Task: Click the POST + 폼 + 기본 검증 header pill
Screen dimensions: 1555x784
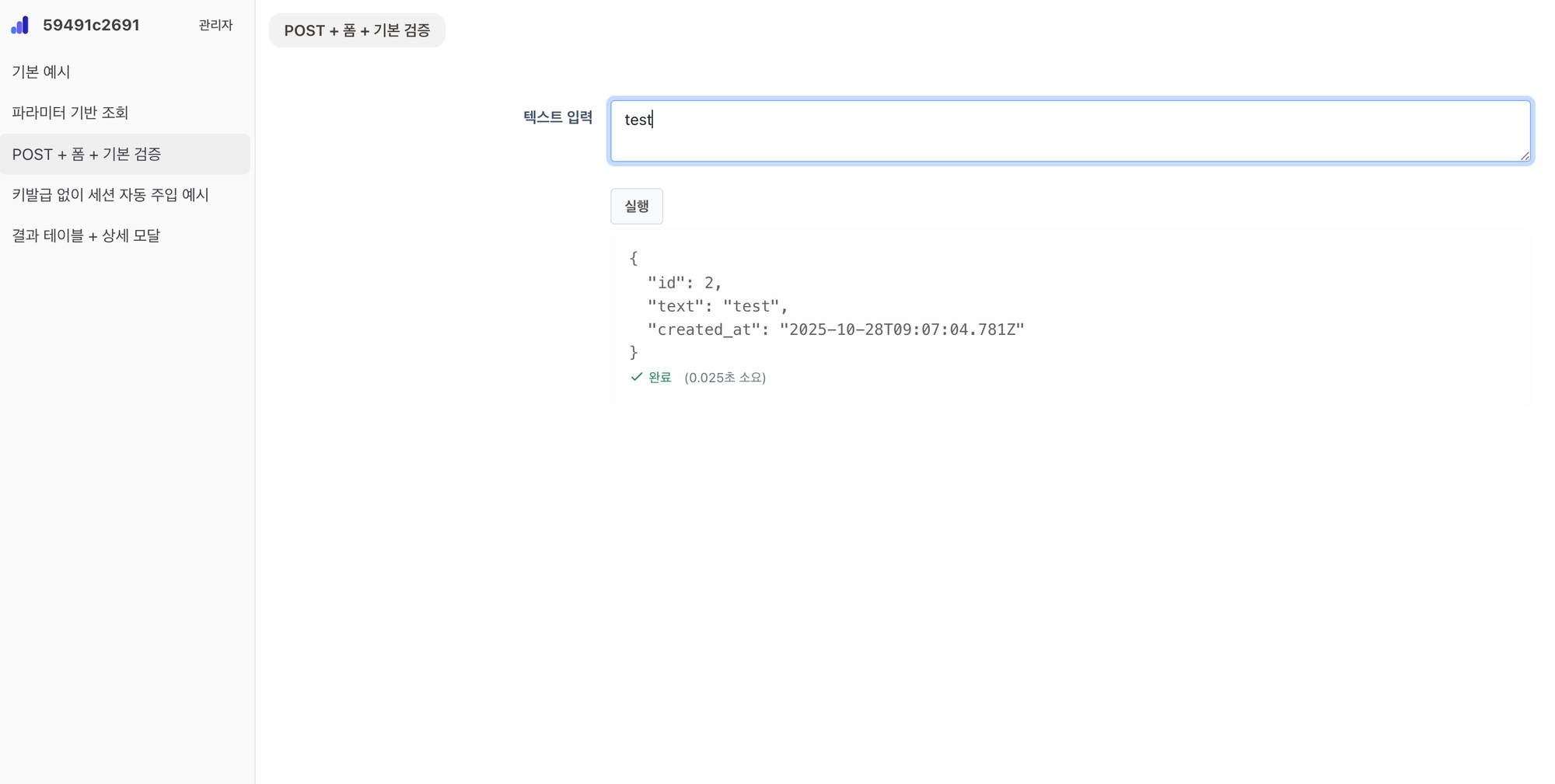Action: (x=357, y=31)
